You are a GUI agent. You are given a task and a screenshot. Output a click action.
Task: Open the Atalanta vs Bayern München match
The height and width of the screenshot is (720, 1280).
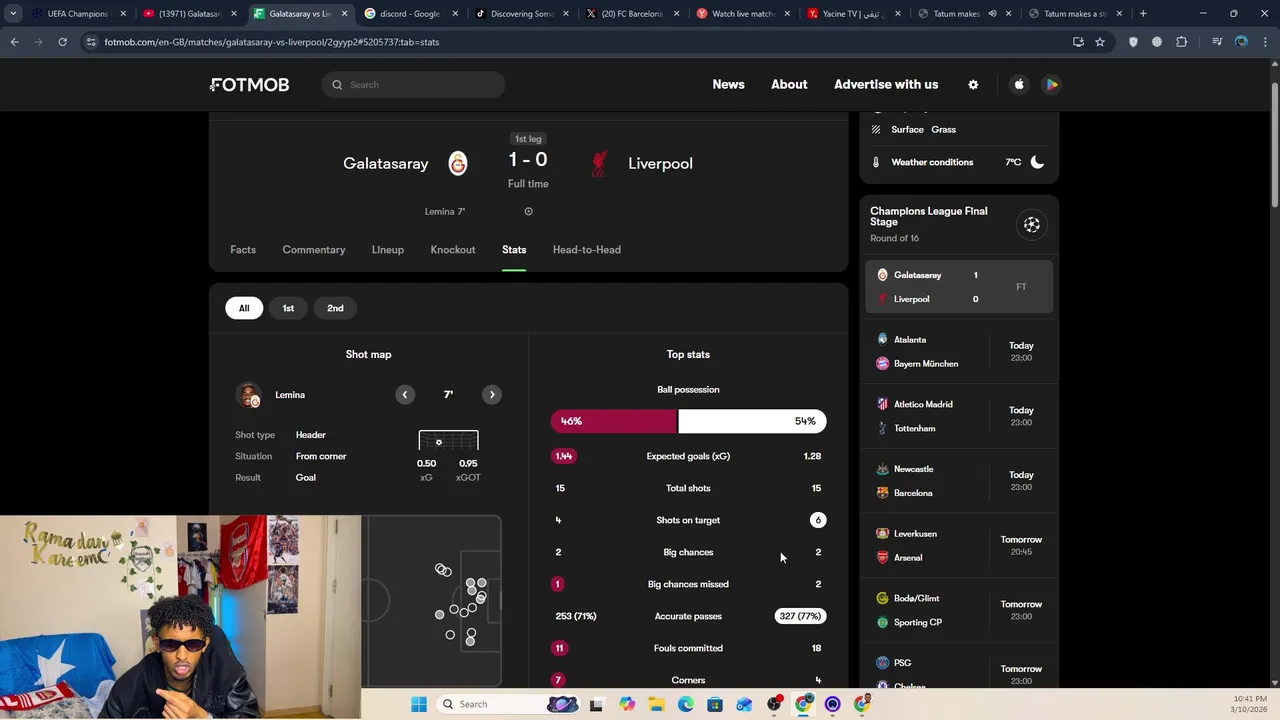(x=959, y=352)
